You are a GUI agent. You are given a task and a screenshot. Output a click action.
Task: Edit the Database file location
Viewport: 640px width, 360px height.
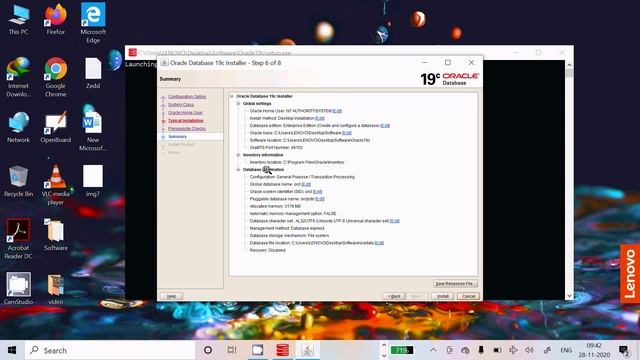tap(379, 243)
